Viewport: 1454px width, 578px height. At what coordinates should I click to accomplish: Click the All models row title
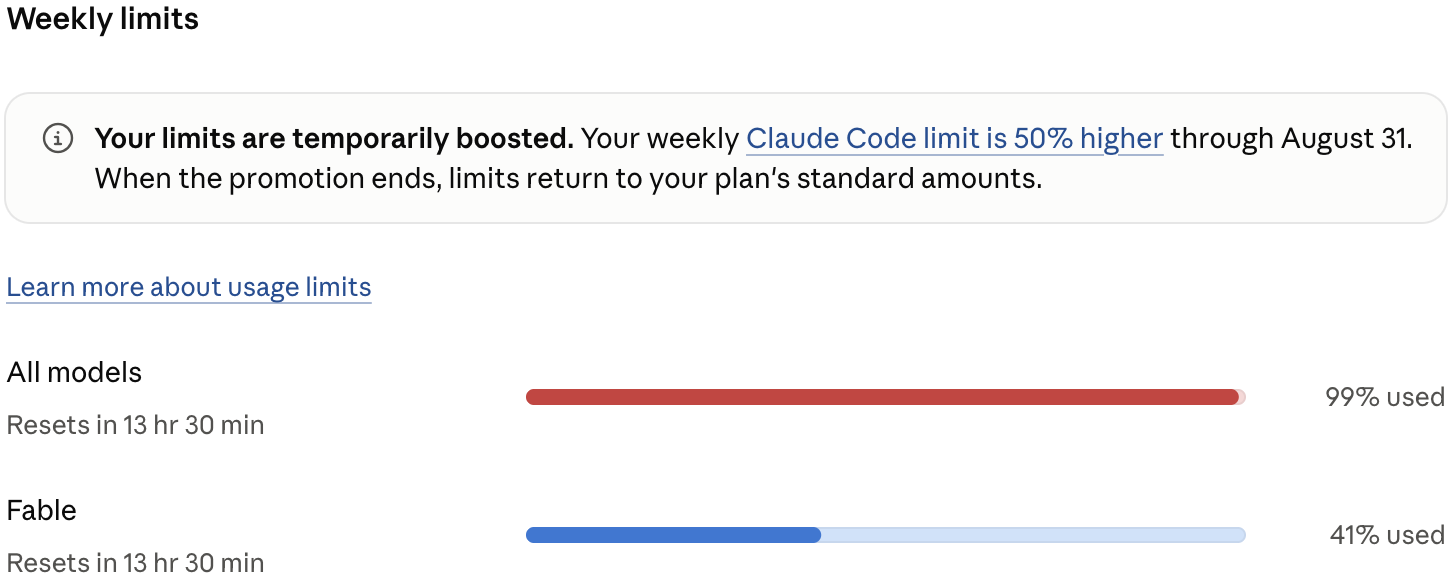click(75, 372)
